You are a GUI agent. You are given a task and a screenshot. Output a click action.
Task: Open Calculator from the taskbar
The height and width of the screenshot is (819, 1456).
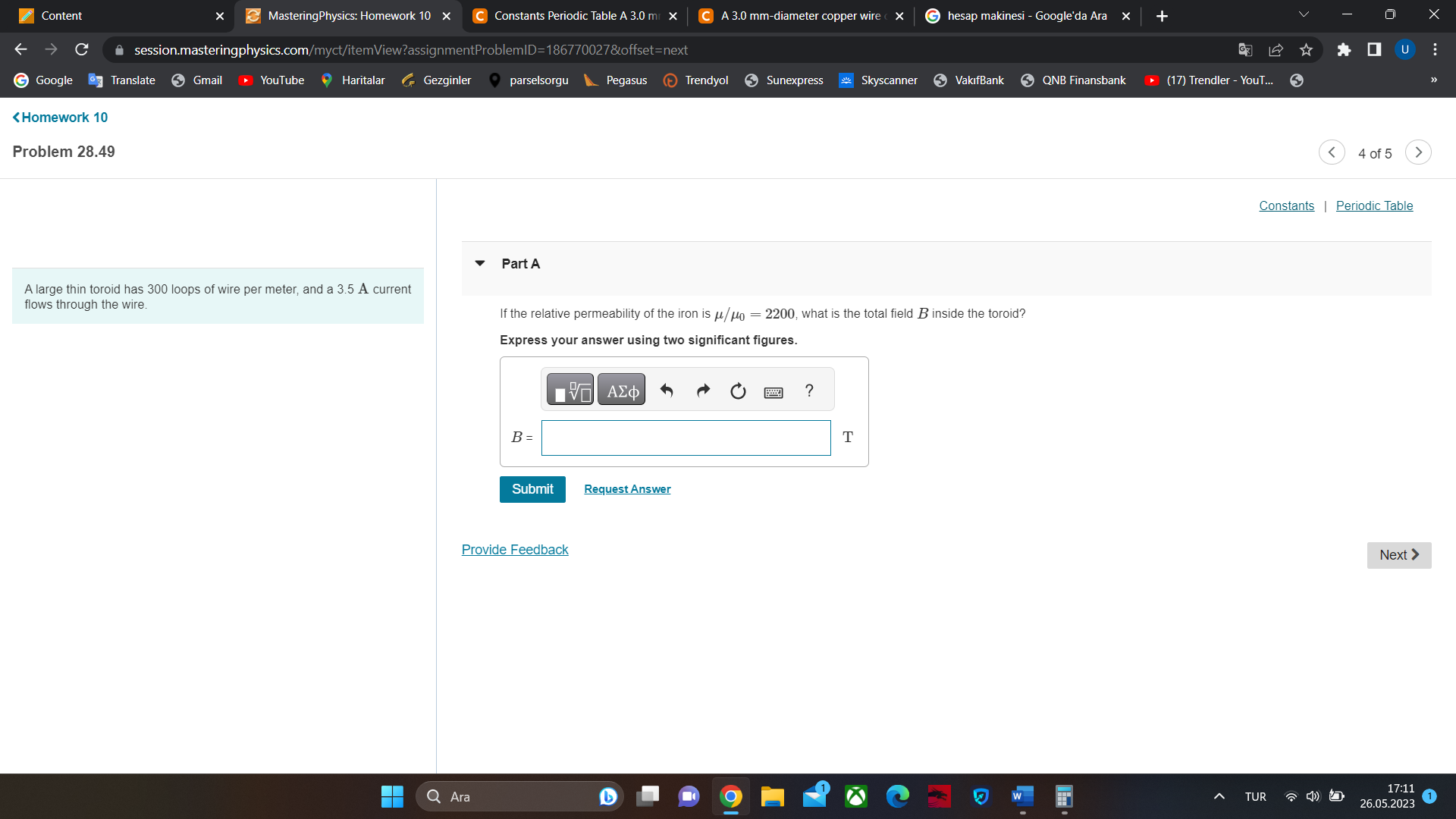[x=1063, y=796]
